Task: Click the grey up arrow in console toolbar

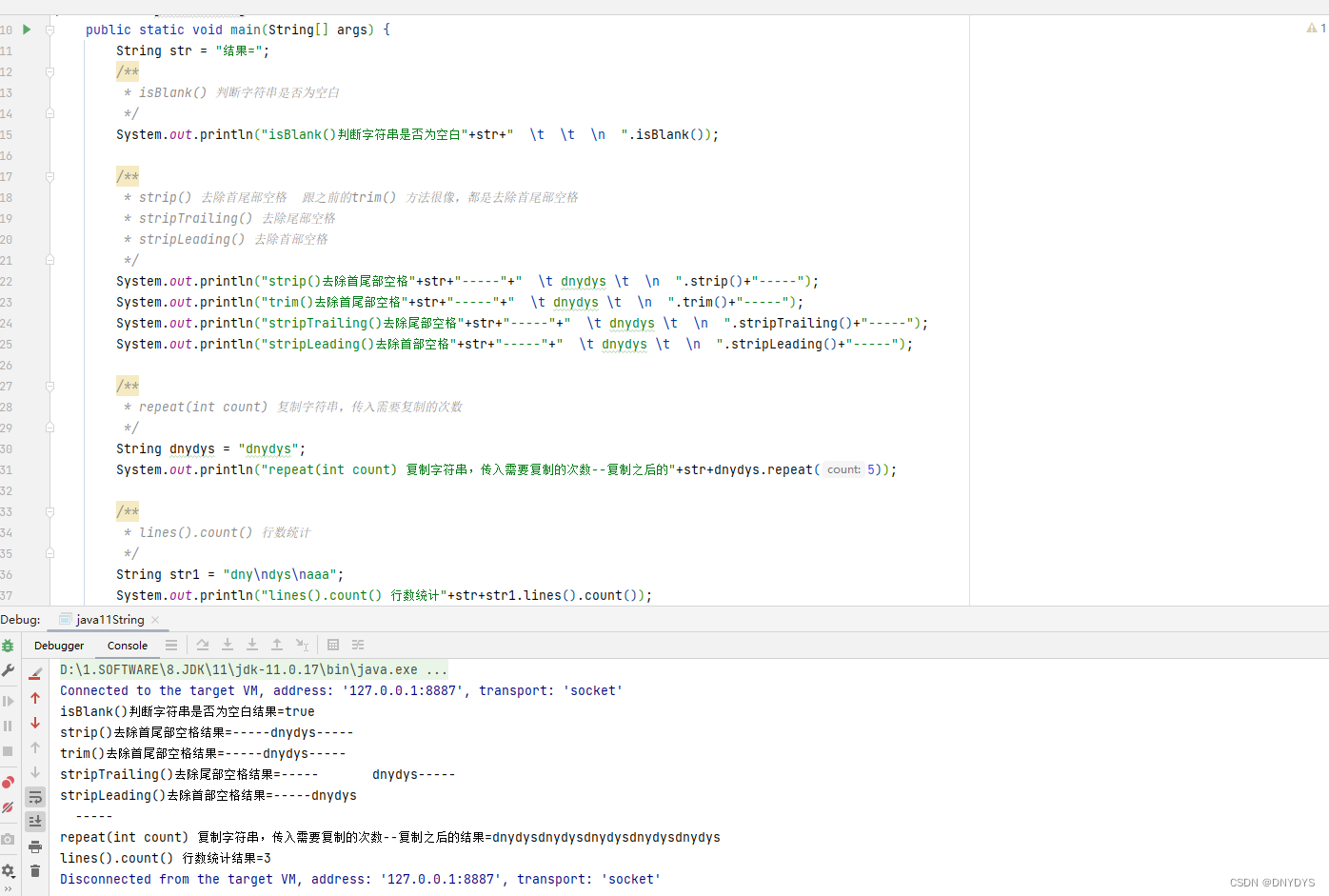Action: point(35,747)
